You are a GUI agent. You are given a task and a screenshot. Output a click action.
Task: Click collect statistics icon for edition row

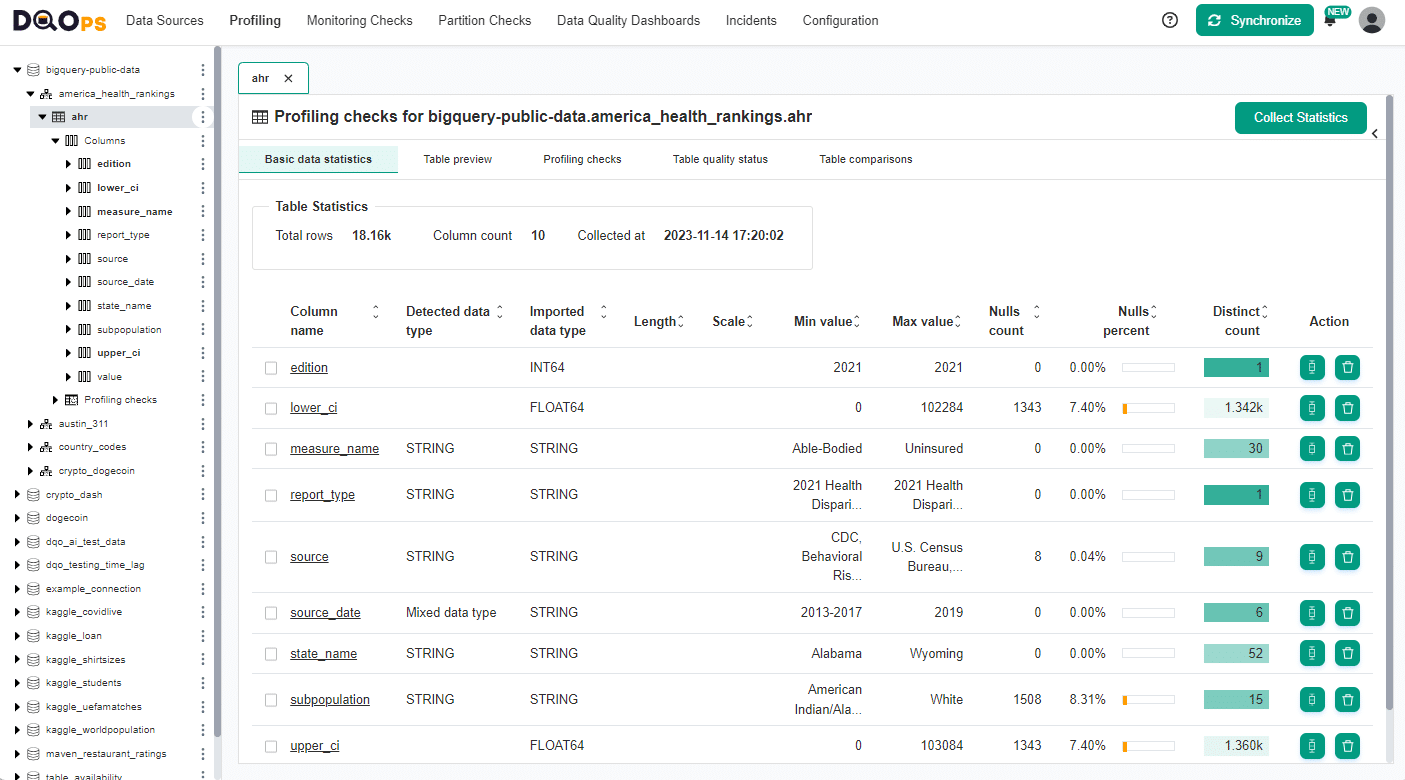point(1312,367)
